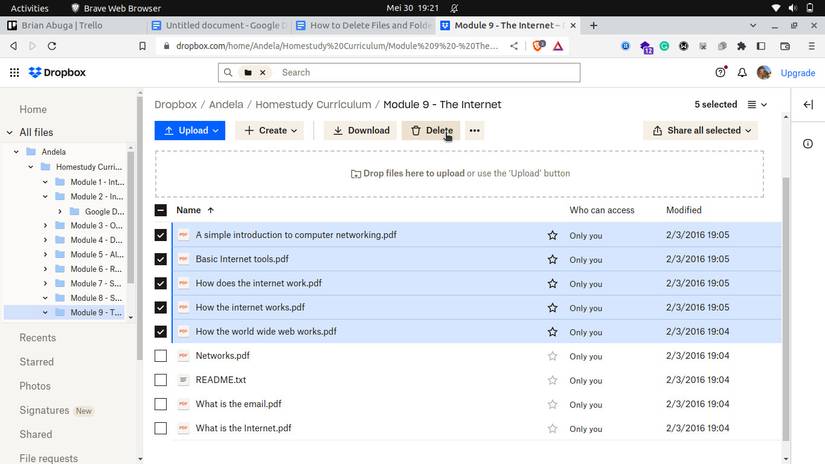Open the browser tab list chevron
Image resolution: width=825 pixels, height=464 pixels.
(x=753, y=25)
